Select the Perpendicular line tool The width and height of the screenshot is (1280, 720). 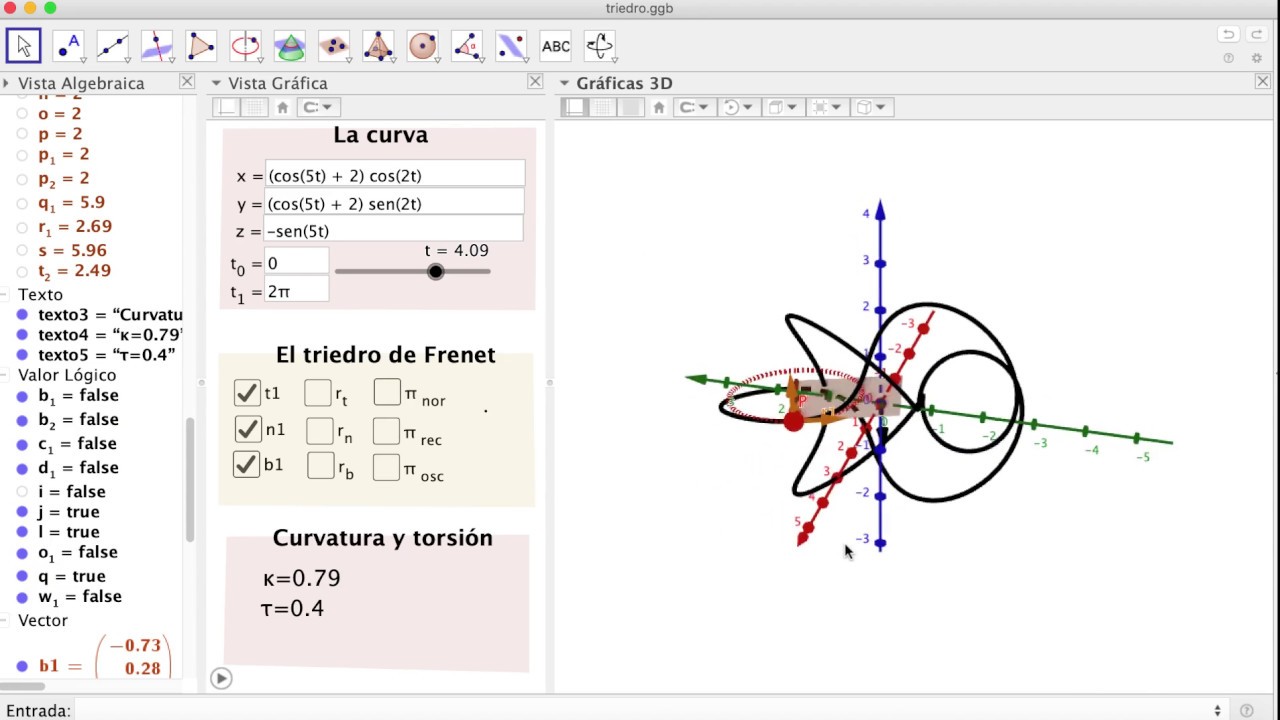pyautogui.click(x=156, y=46)
